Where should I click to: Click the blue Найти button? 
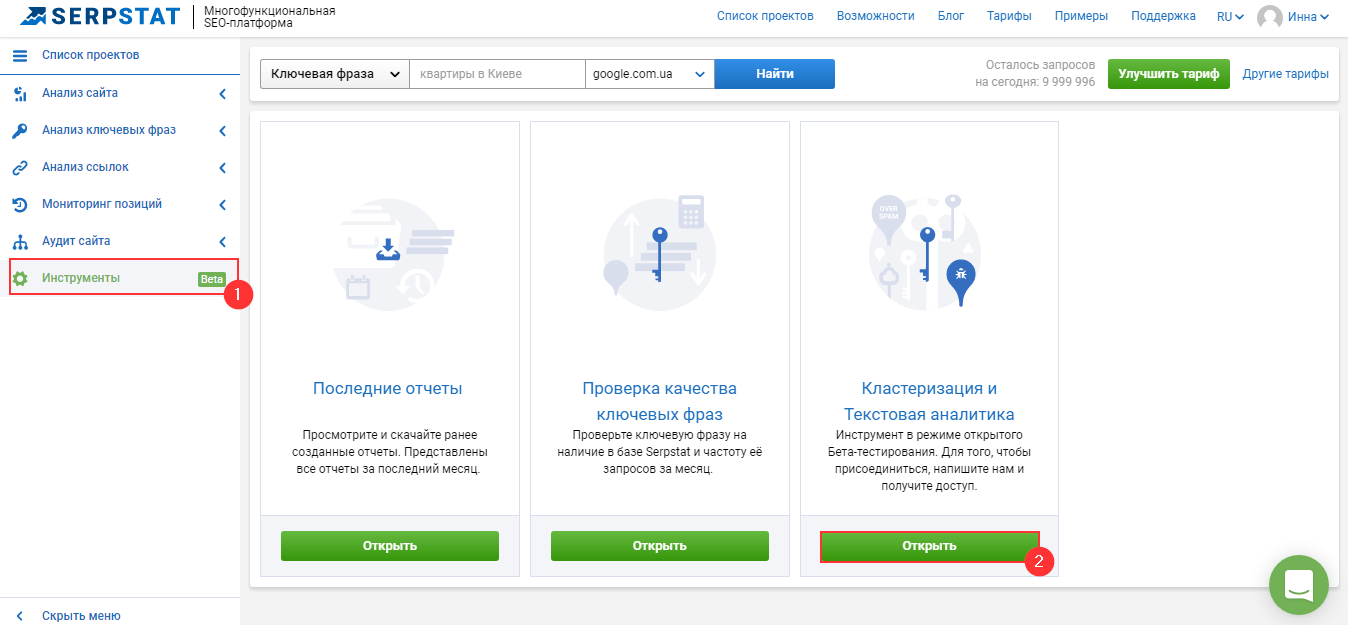point(775,74)
